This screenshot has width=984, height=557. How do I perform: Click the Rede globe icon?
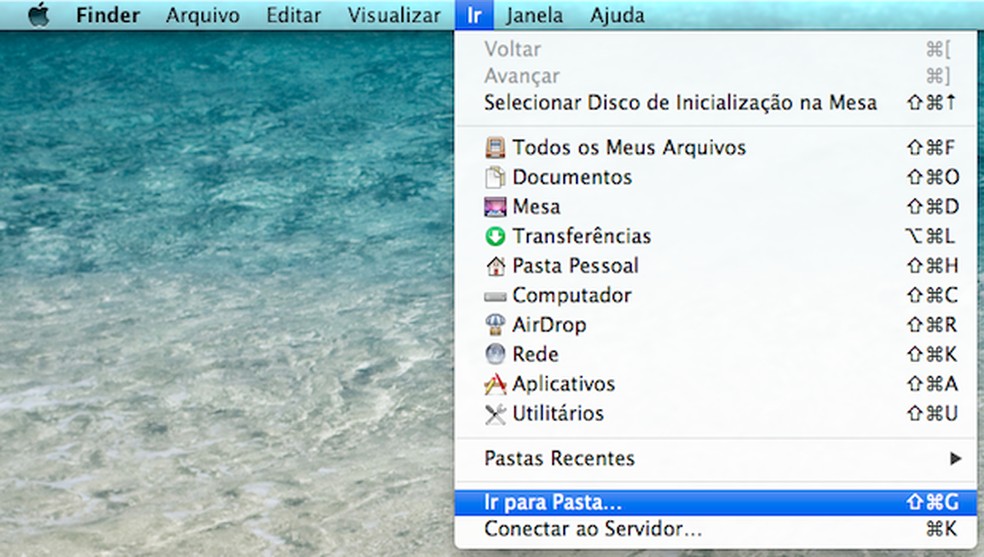coord(496,354)
